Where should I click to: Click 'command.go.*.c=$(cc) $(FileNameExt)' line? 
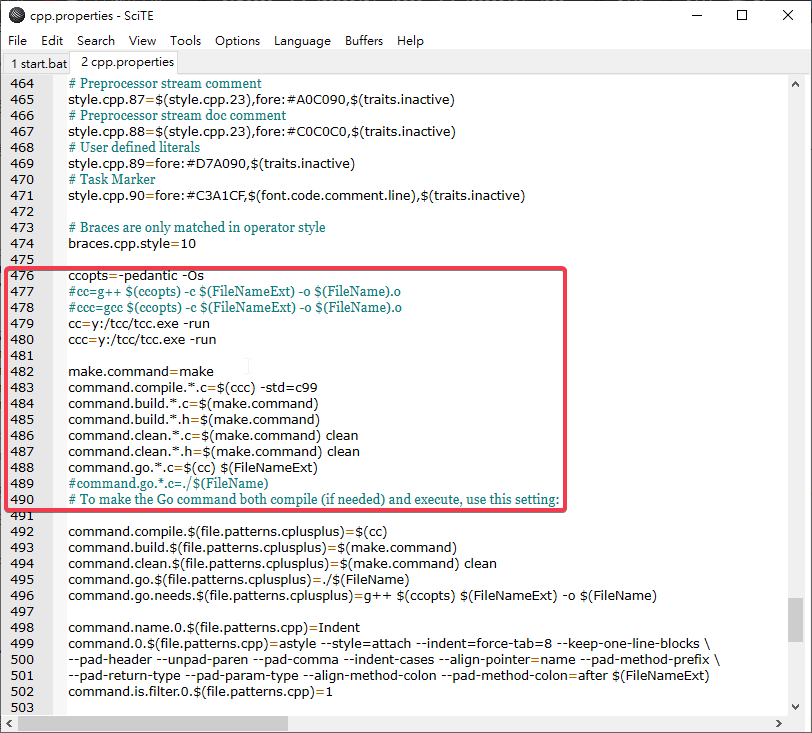(x=193, y=468)
